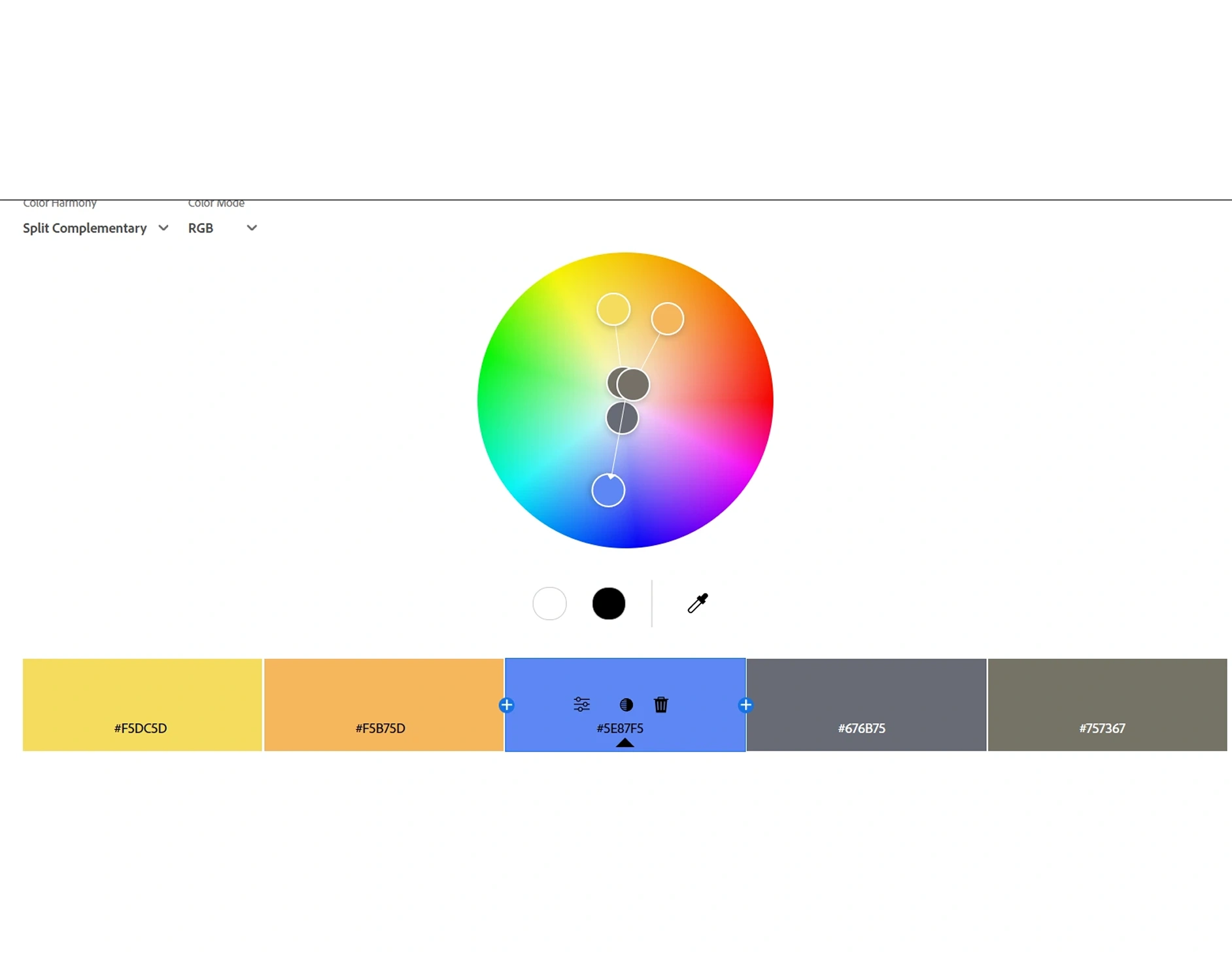Expand the RGB color mode dropdown
The height and width of the screenshot is (957, 1232).
click(x=222, y=228)
